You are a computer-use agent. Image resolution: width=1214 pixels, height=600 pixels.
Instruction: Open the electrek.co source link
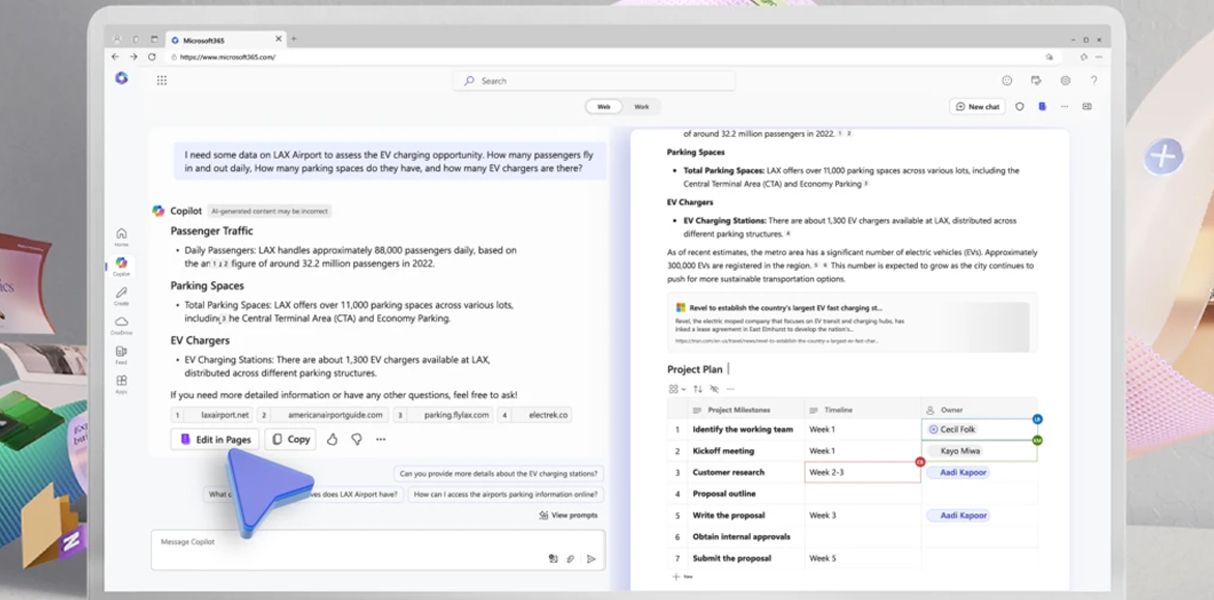pos(536,414)
